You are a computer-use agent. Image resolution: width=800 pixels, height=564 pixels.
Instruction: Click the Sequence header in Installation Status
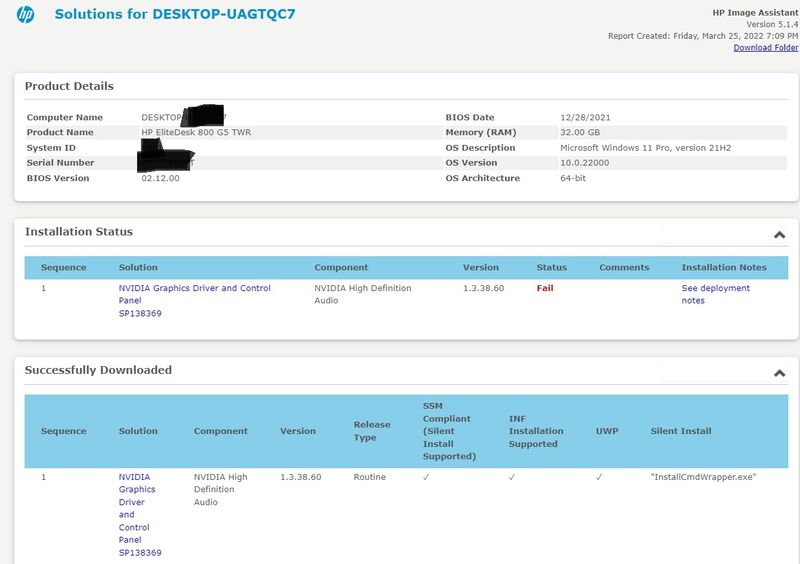(63, 267)
